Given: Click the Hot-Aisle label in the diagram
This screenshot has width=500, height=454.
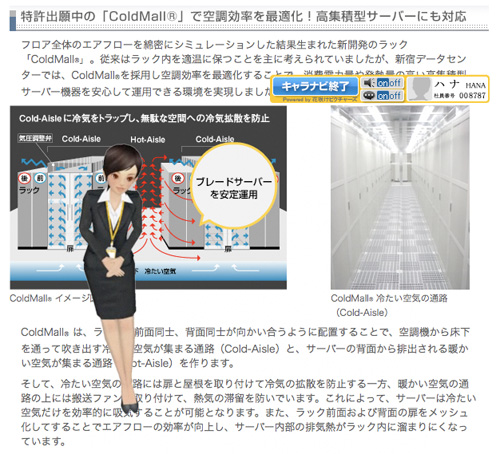Looking at the screenshot, I should [148, 139].
